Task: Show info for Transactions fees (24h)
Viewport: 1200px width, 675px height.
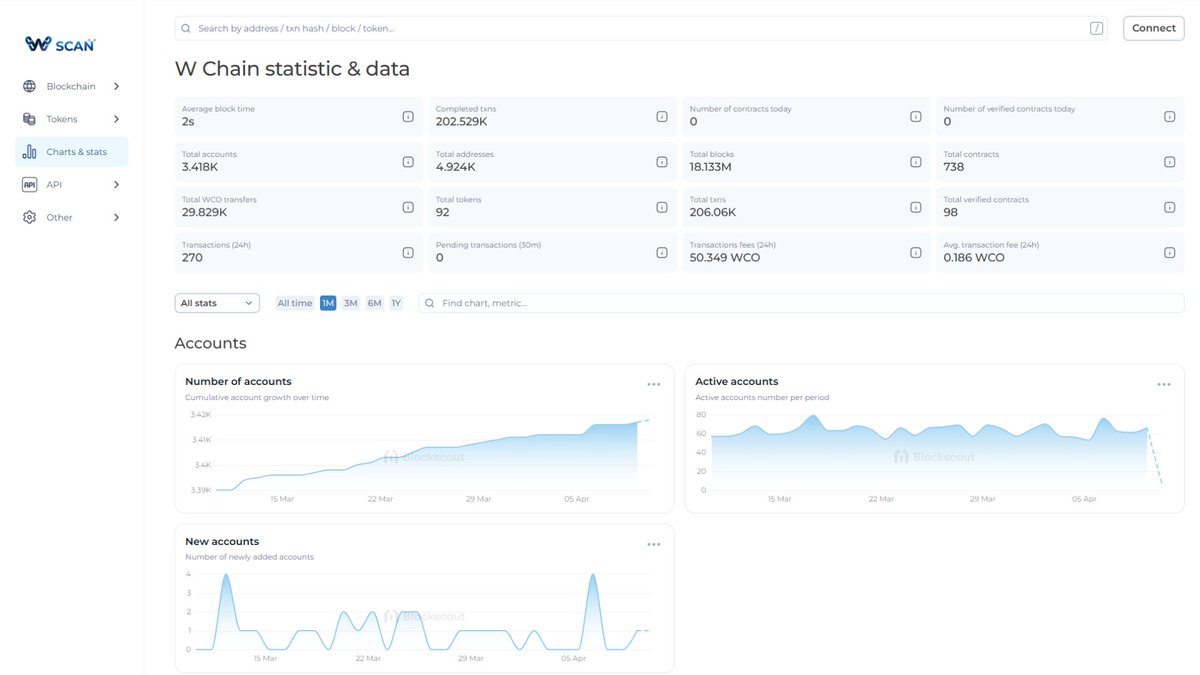Action: [916, 252]
